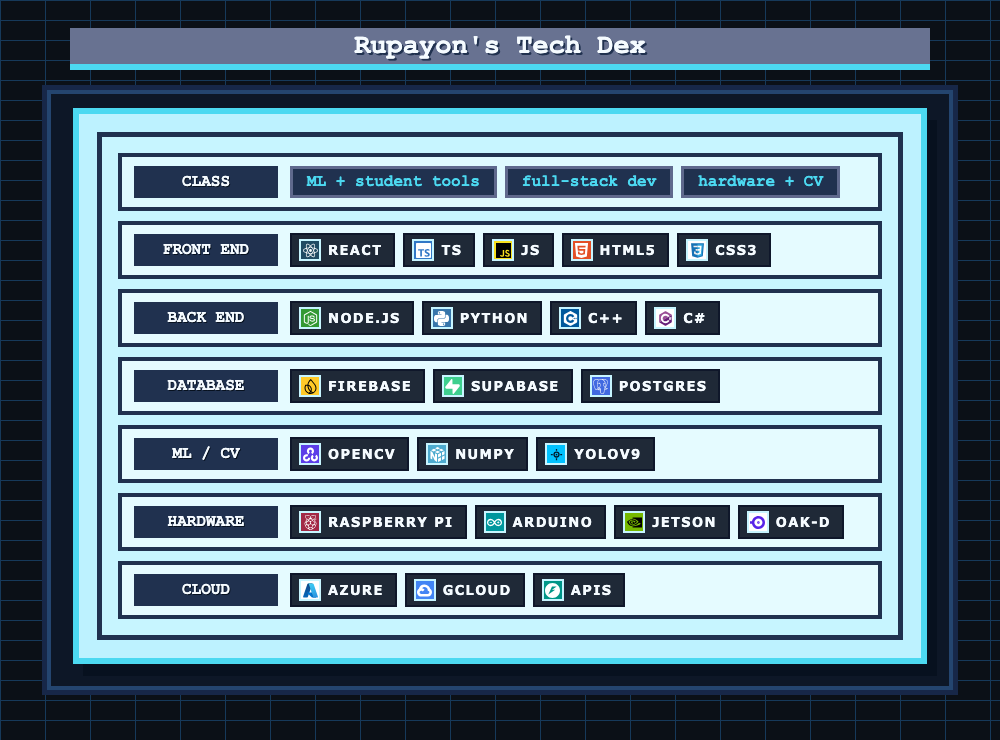Click the blue CSS3 shield icon
1000x740 pixels.
coord(697,250)
